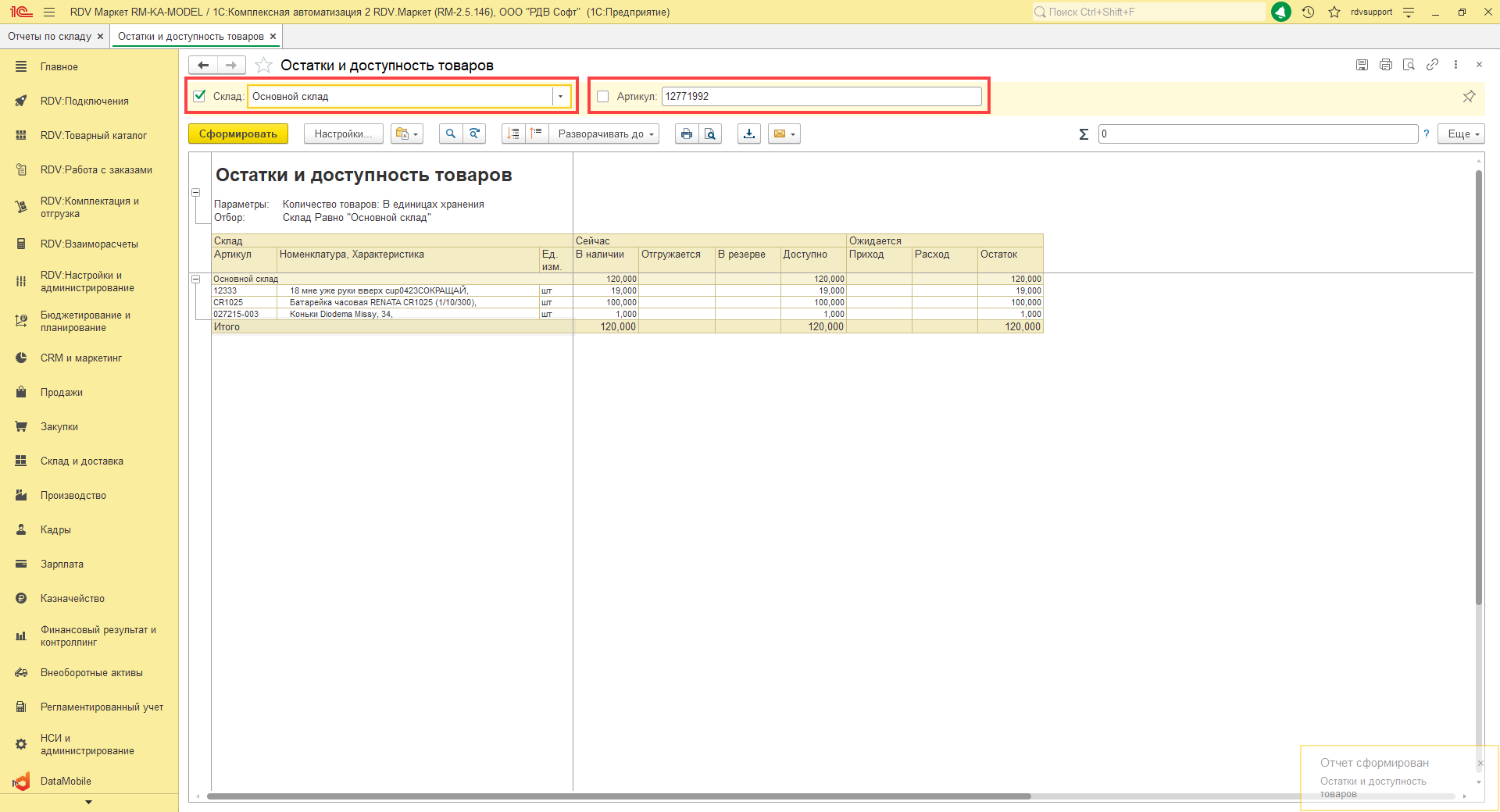Open the history clock icon

click(1308, 12)
